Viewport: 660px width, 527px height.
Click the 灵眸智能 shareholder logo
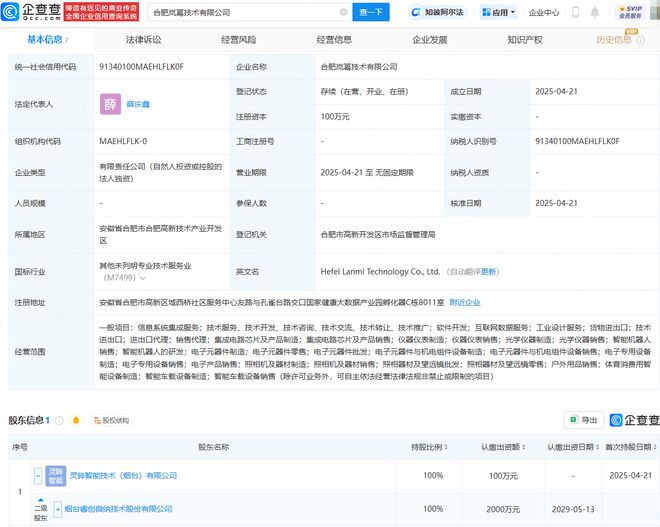tap(56, 476)
